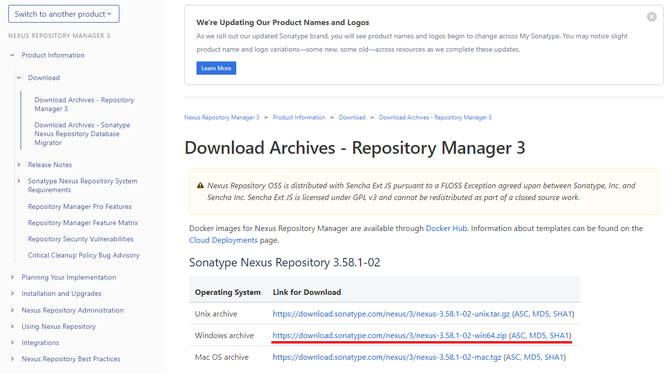Open the Docker Hub link
Screen dimensions: 670x374
coord(446,228)
